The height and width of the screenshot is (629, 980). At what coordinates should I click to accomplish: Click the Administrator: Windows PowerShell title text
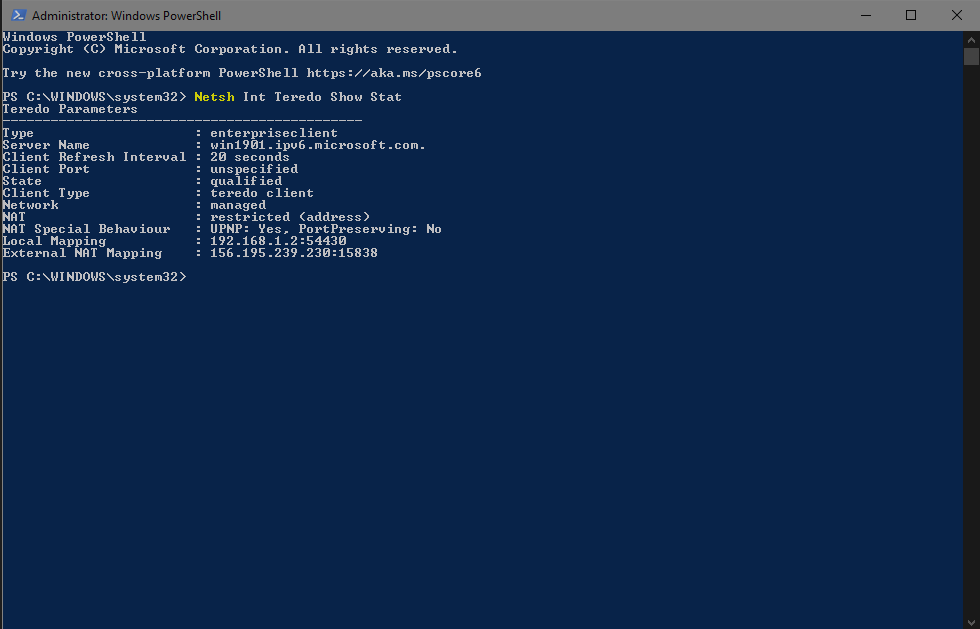(126, 16)
